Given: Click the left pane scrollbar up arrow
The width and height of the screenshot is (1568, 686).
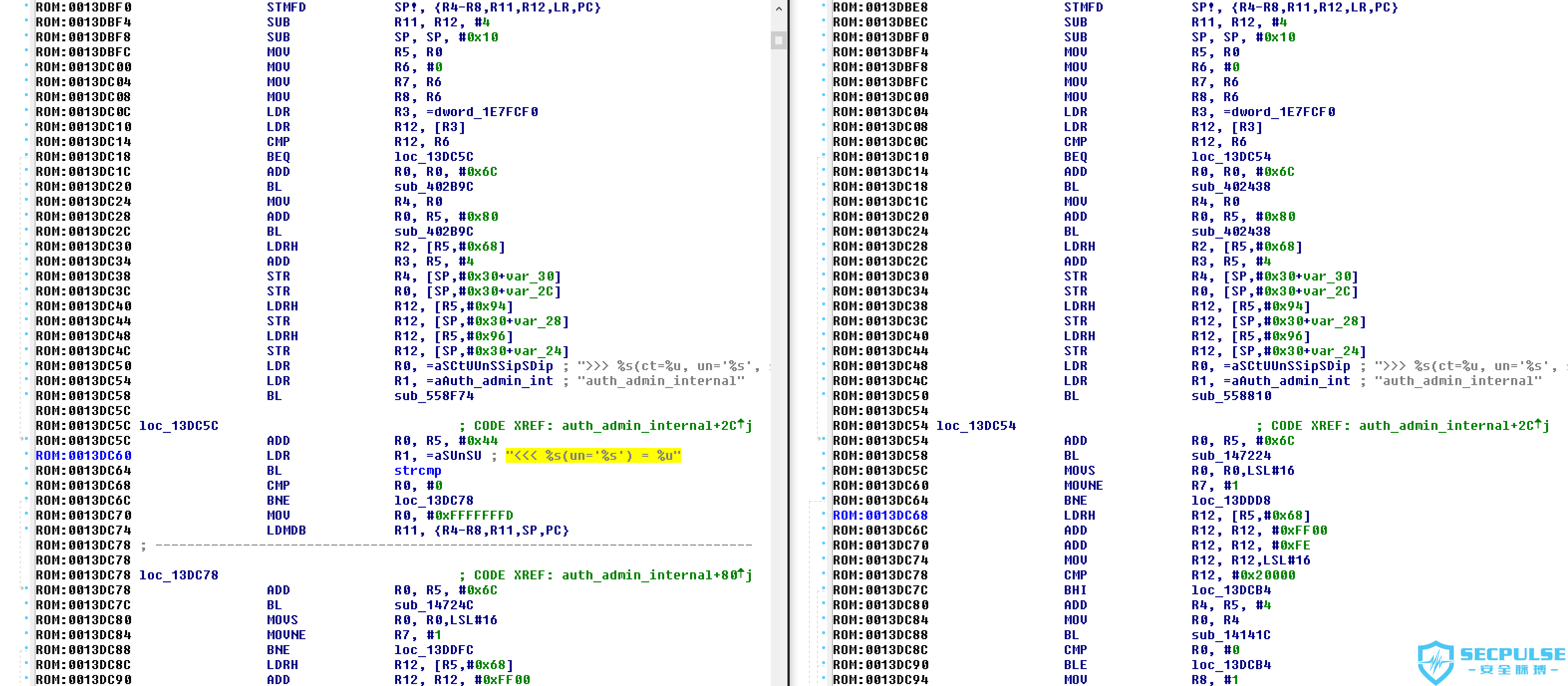Looking at the screenshot, I should coord(779,8).
